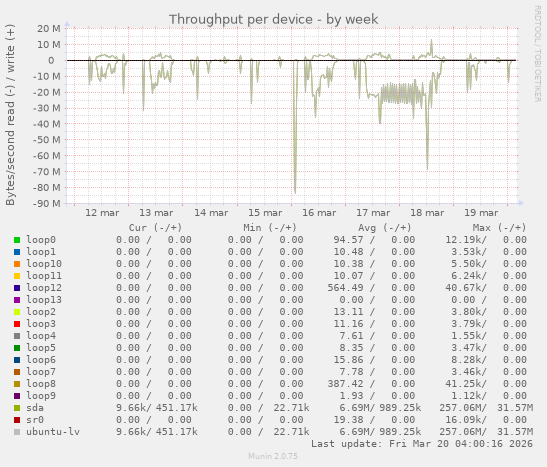This screenshot has height=467, width=547.
Task: Select the loop5 legend label
Action: tap(41, 348)
